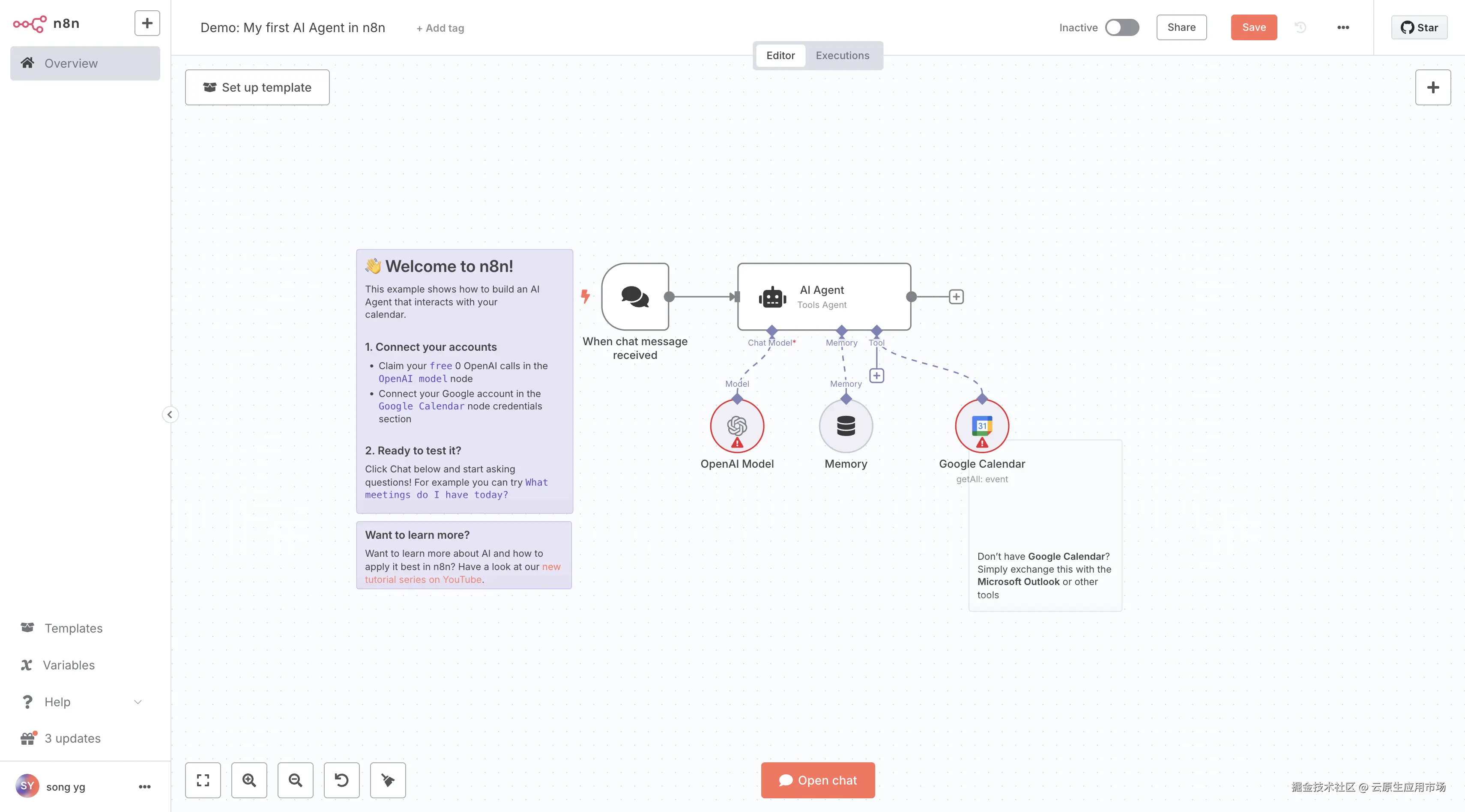Open the workflow options three-dots menu

[x=1343, y=27]
